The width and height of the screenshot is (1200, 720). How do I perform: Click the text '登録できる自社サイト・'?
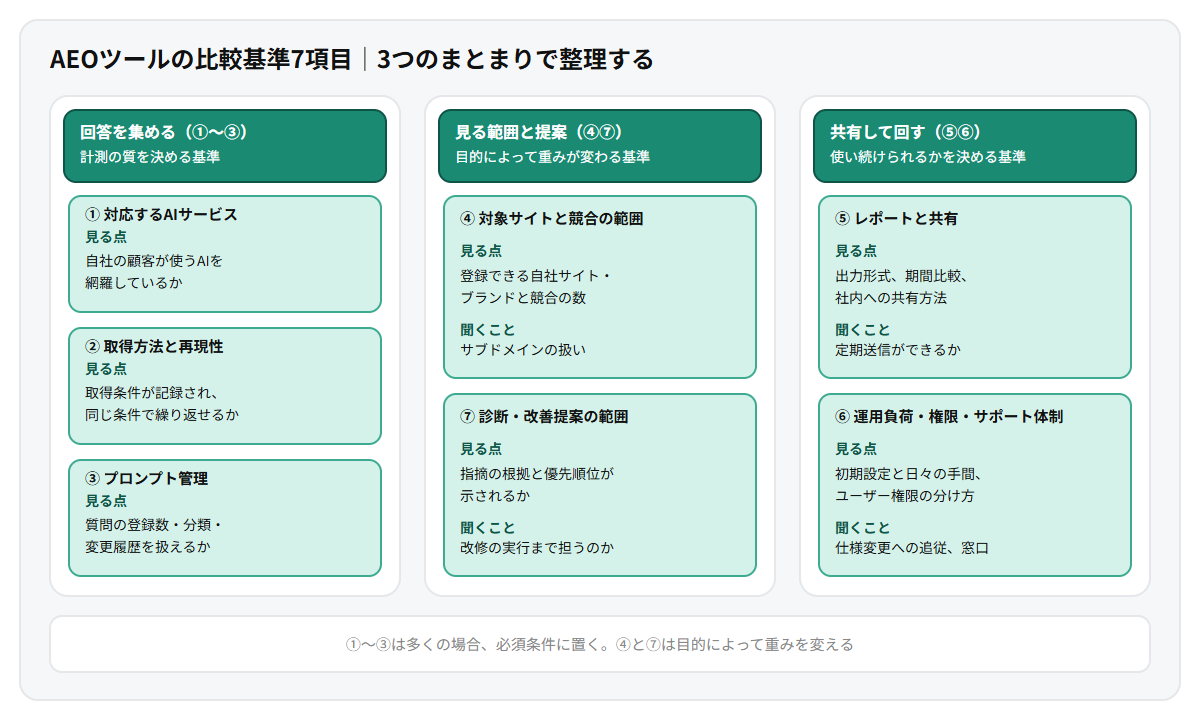pyautogui.click(x=535, y=275)
